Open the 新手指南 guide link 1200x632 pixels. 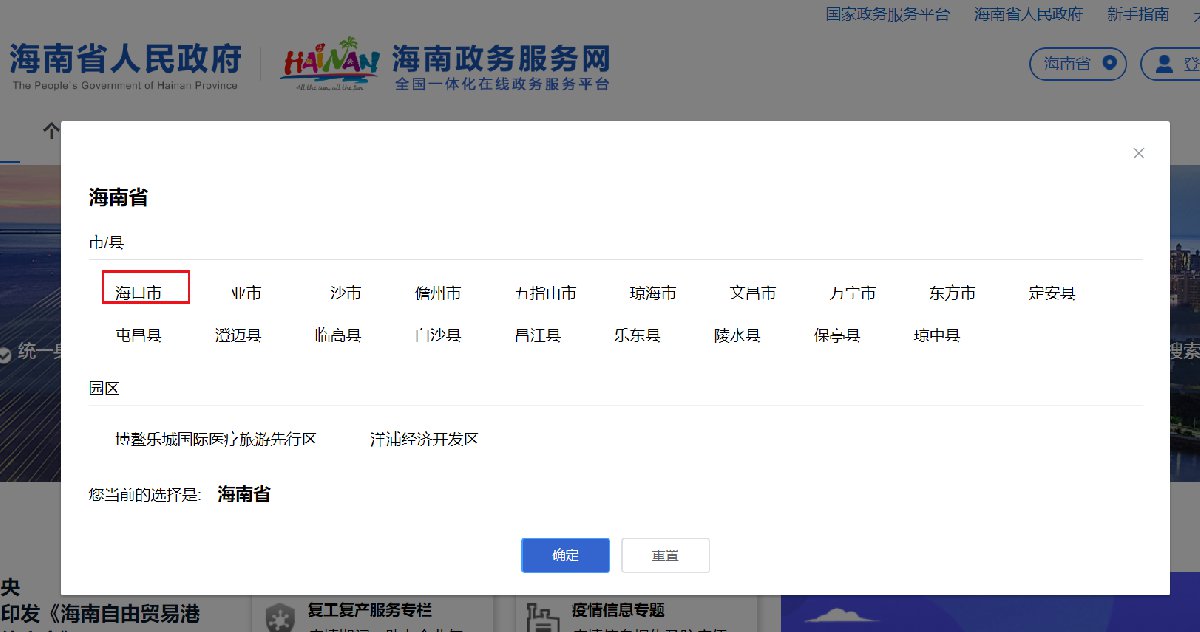[x=1138, y=14]
